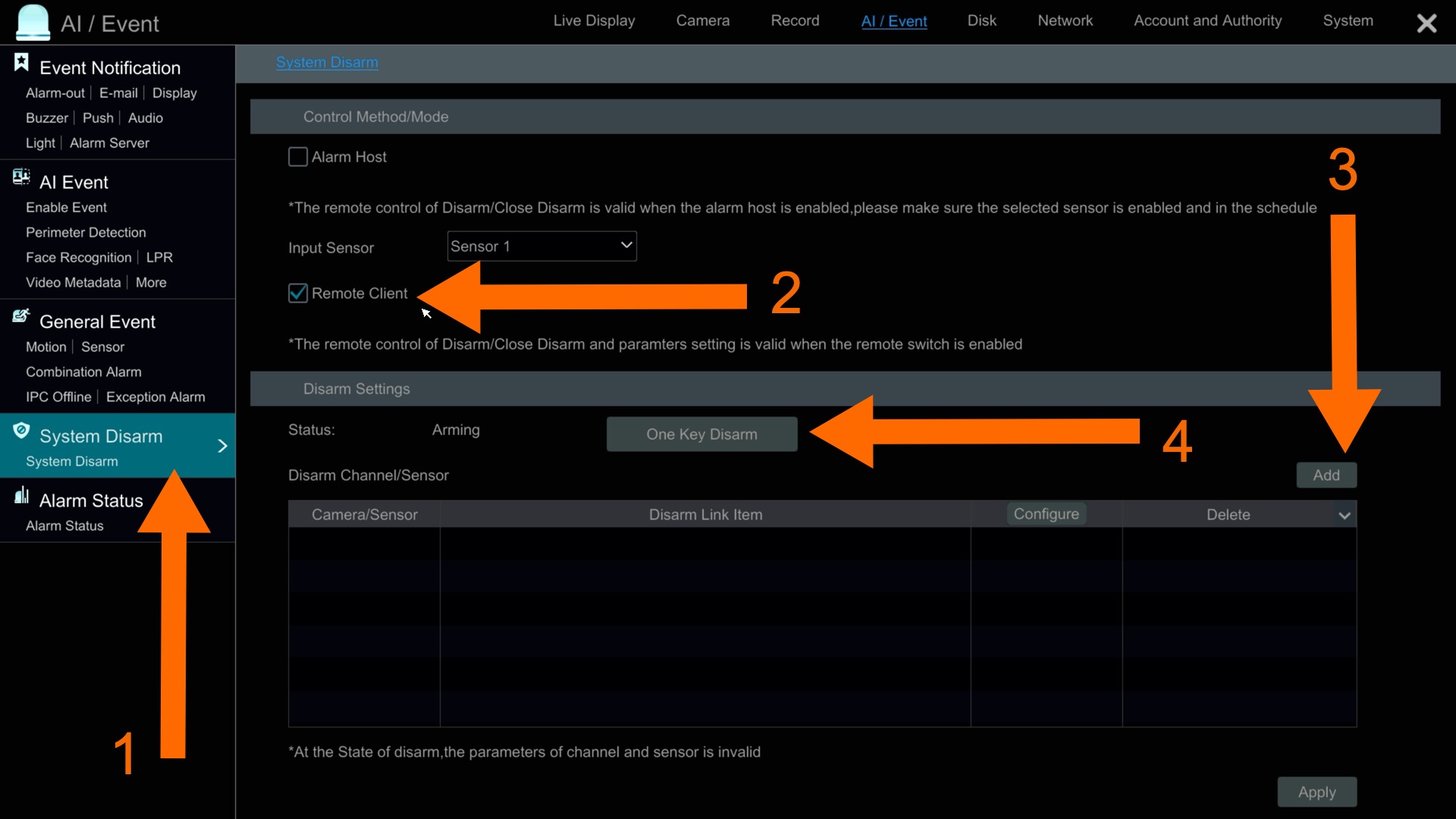1456x819 pixels.
Task: Open Audio notification settings
Action: (x=146, y=118)
